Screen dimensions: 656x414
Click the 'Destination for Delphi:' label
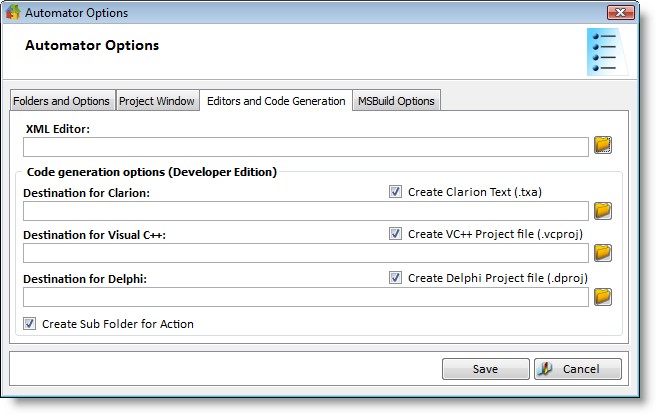pyautogui.click(x=85, y=279)
